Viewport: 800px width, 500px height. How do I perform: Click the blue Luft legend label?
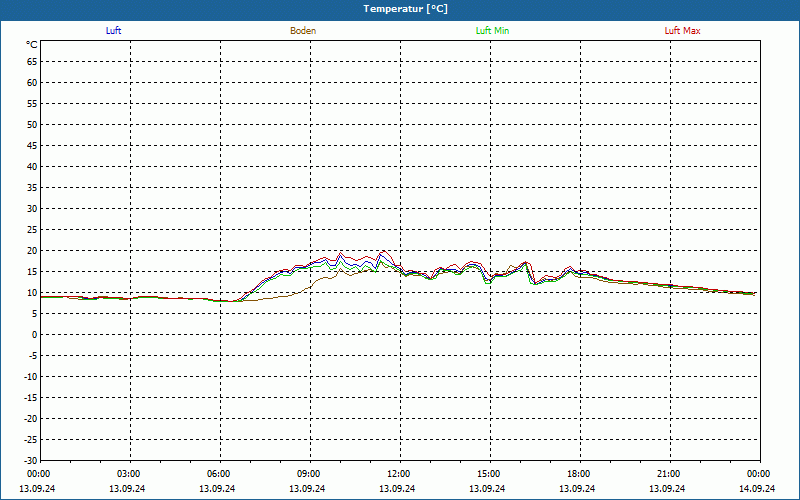[x=113, y=31]
